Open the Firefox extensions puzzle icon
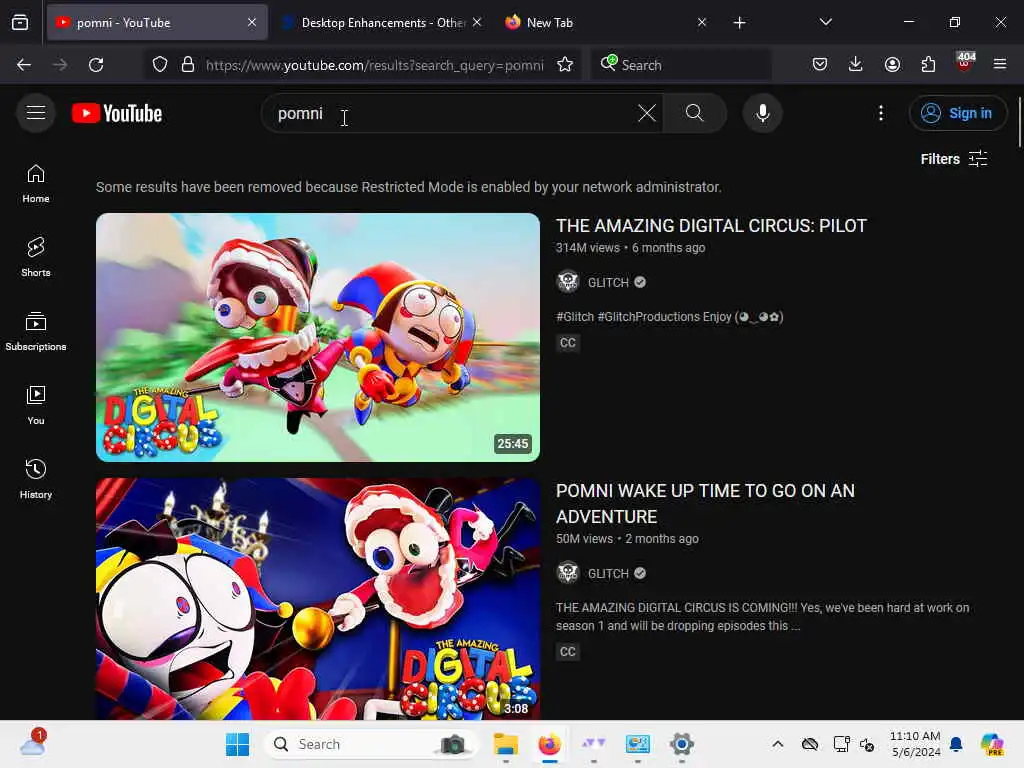This screenshot has width=1024, height=768. click(928, 64)
